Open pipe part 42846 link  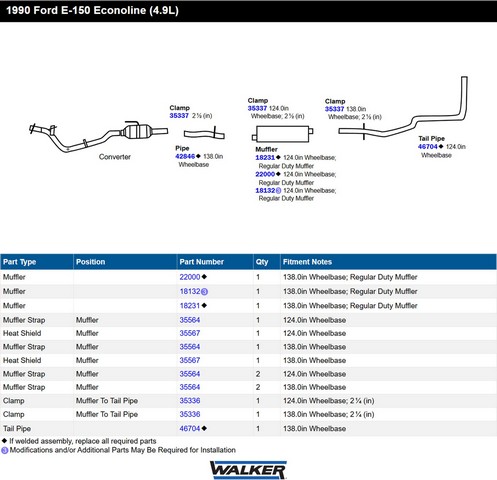[x=185, y=156]
